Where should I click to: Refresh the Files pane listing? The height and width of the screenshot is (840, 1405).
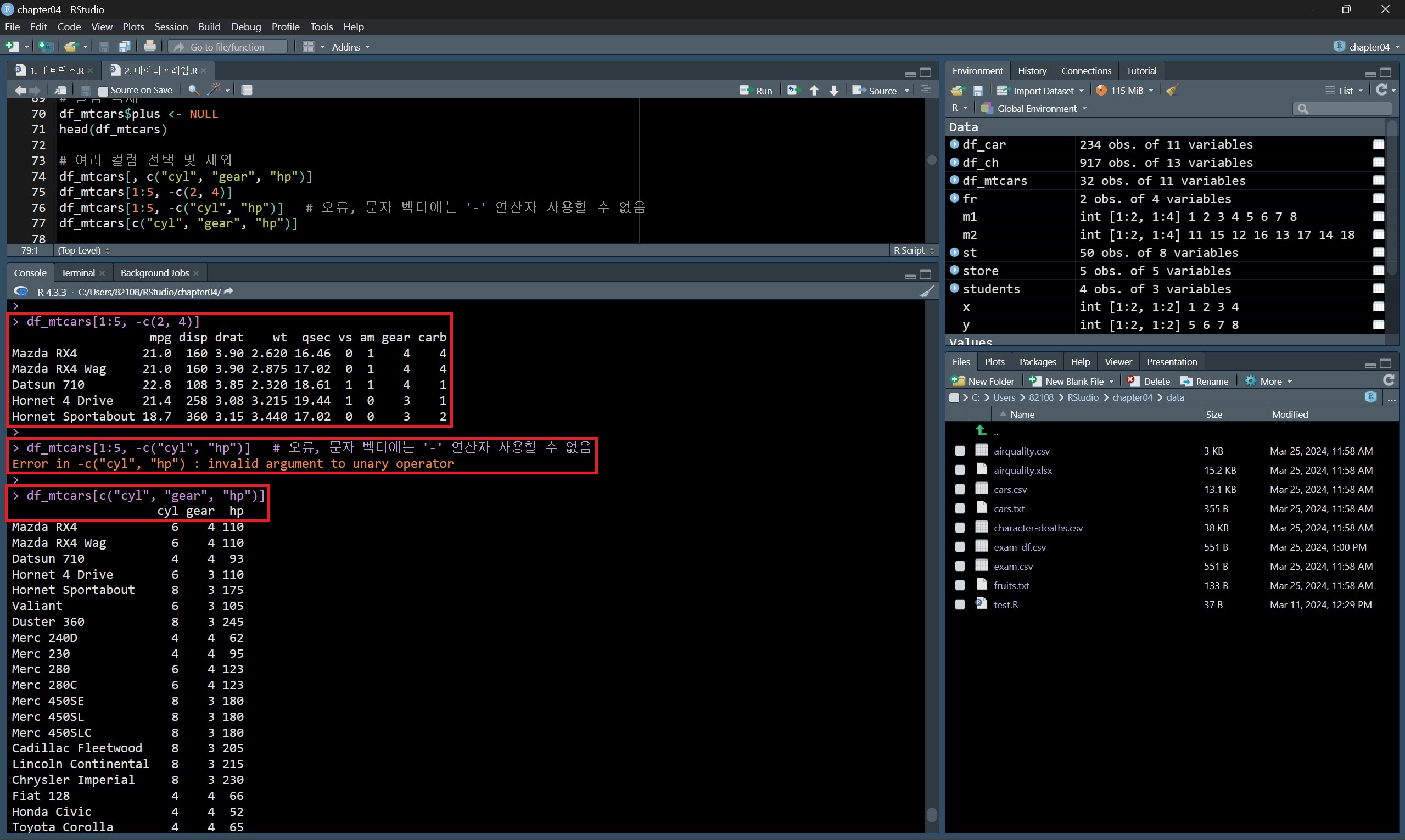pos(1388,380)
